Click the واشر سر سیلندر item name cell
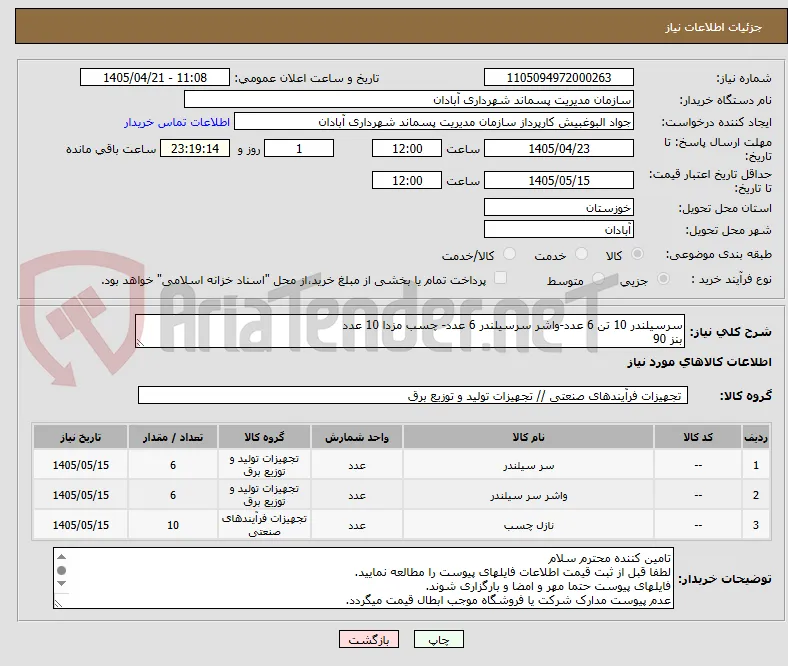788x666 pixels. 528,495
